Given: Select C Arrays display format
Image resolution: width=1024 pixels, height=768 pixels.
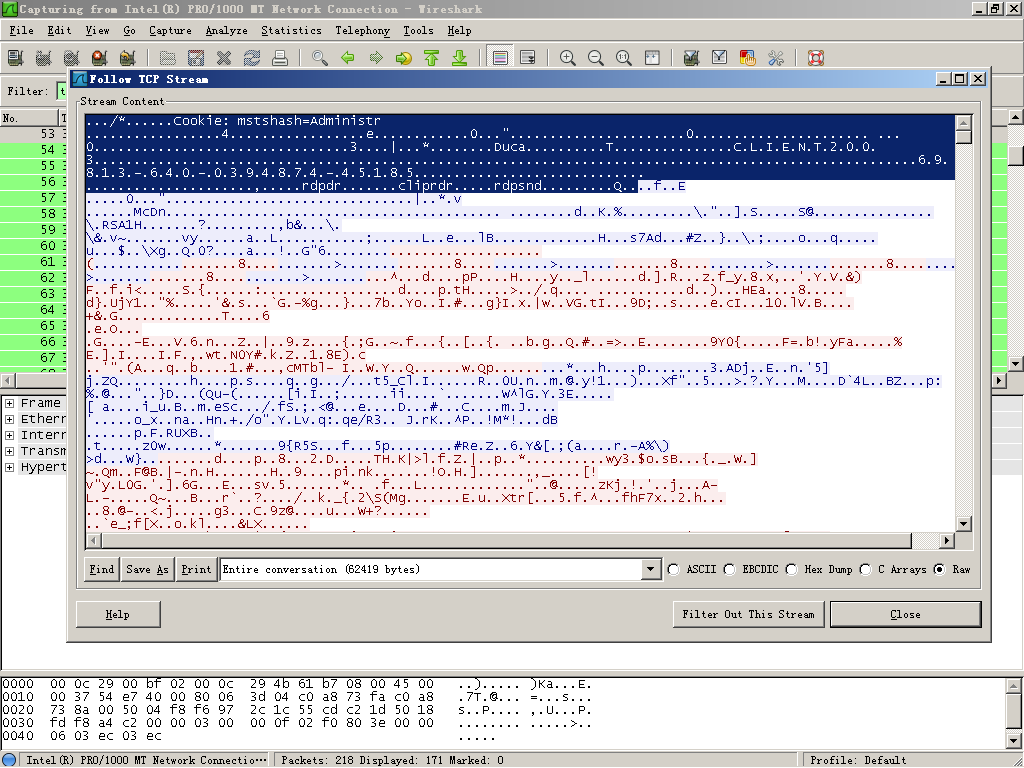Looking at the screenshot, I should tap(865, 569).
